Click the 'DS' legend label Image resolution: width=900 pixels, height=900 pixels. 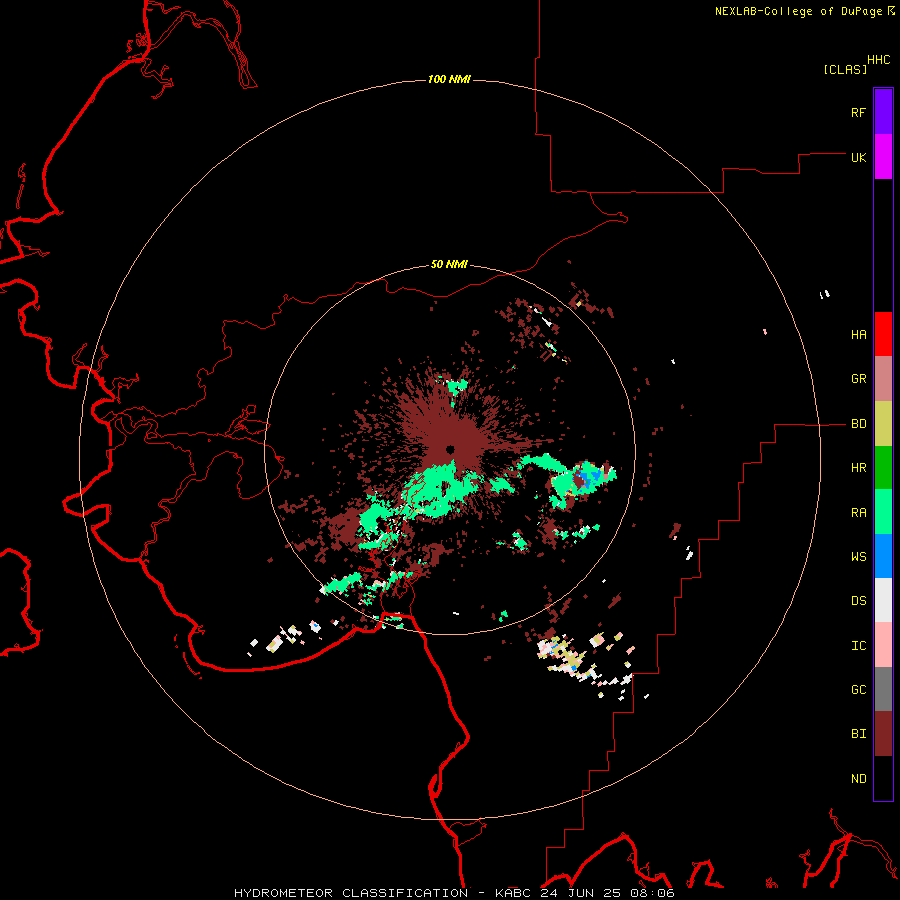858,601
